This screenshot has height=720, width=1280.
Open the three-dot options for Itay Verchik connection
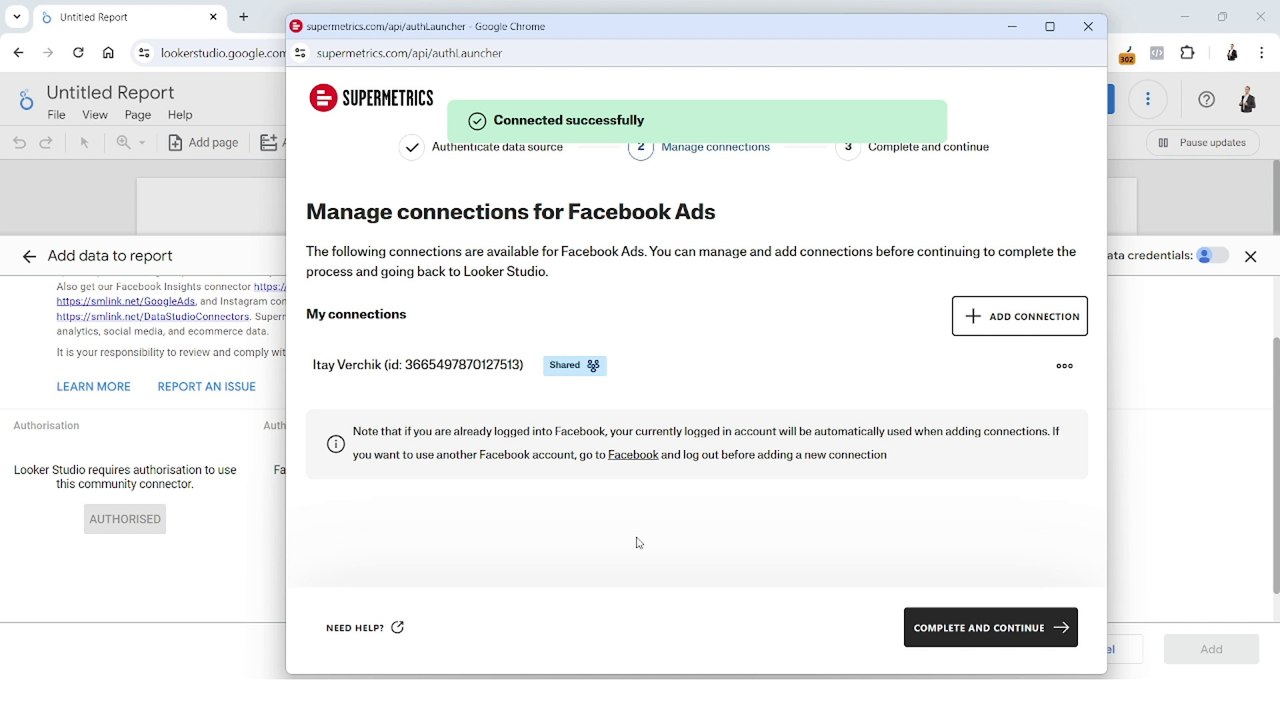(1064, 366)
